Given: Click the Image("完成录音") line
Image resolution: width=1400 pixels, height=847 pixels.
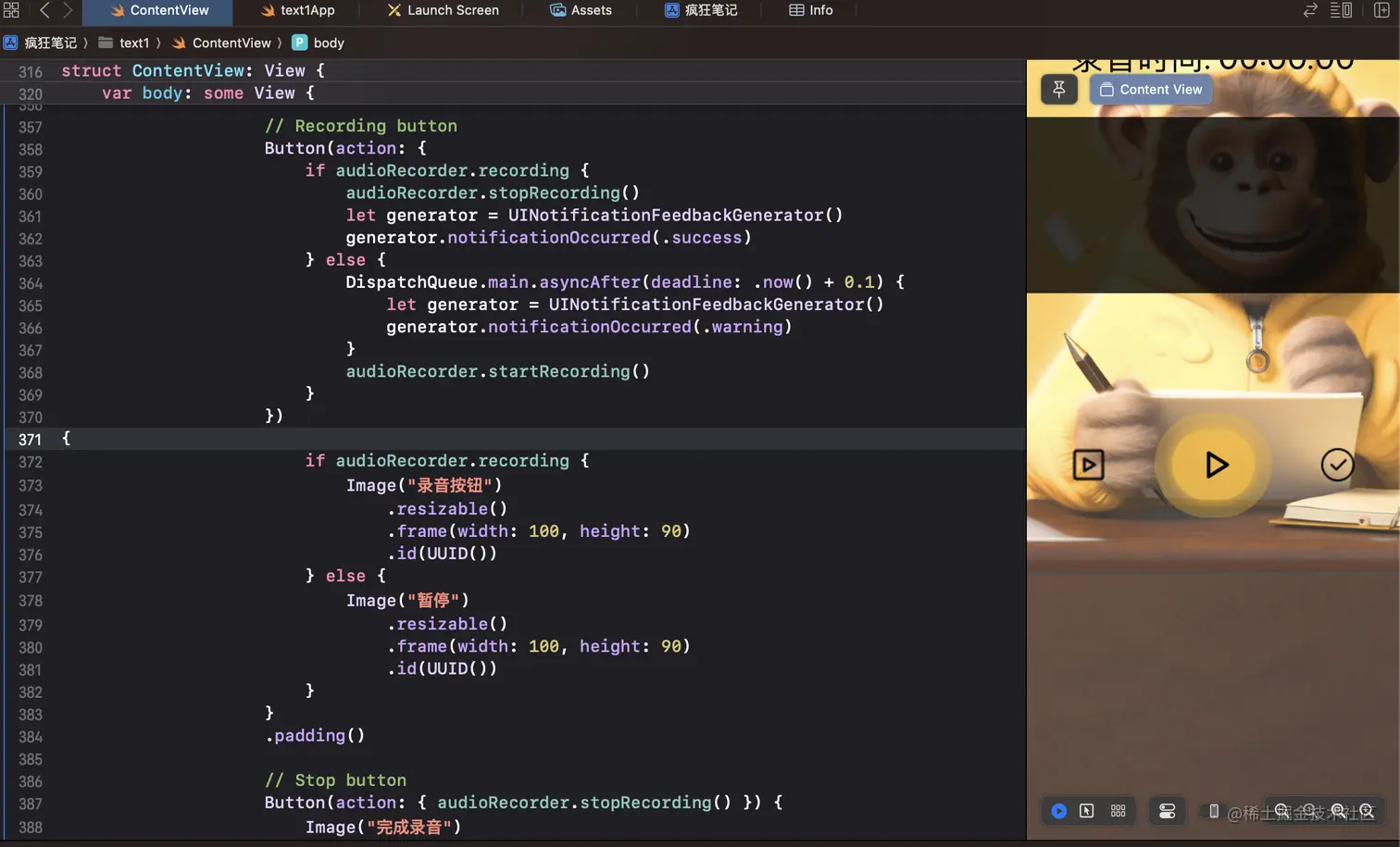Looking at the screenshot, I should 383,827.
